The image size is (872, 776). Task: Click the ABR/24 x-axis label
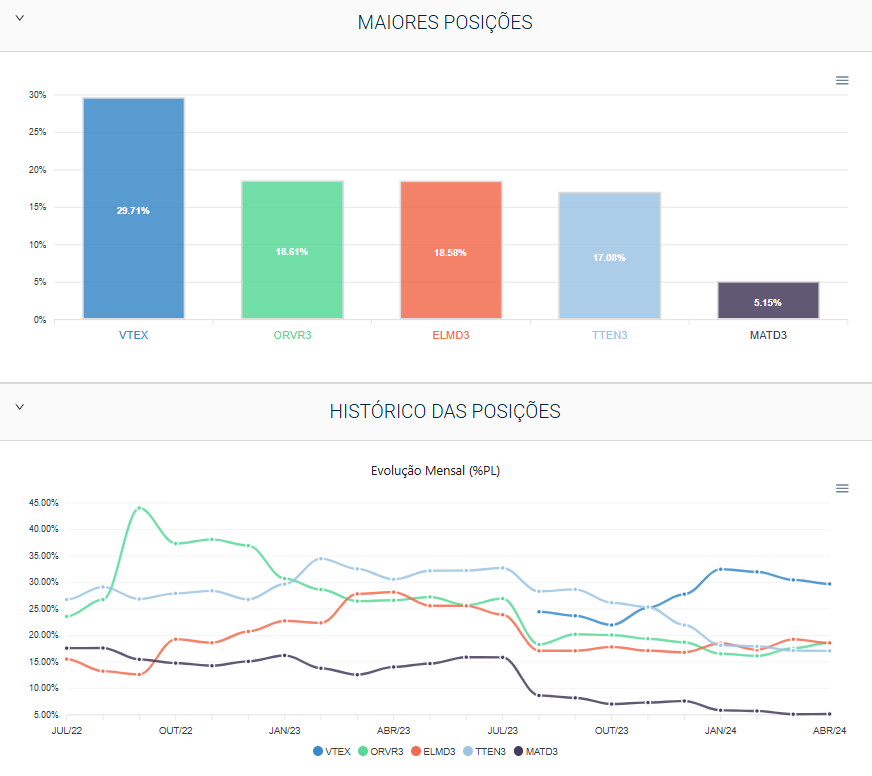829,731
